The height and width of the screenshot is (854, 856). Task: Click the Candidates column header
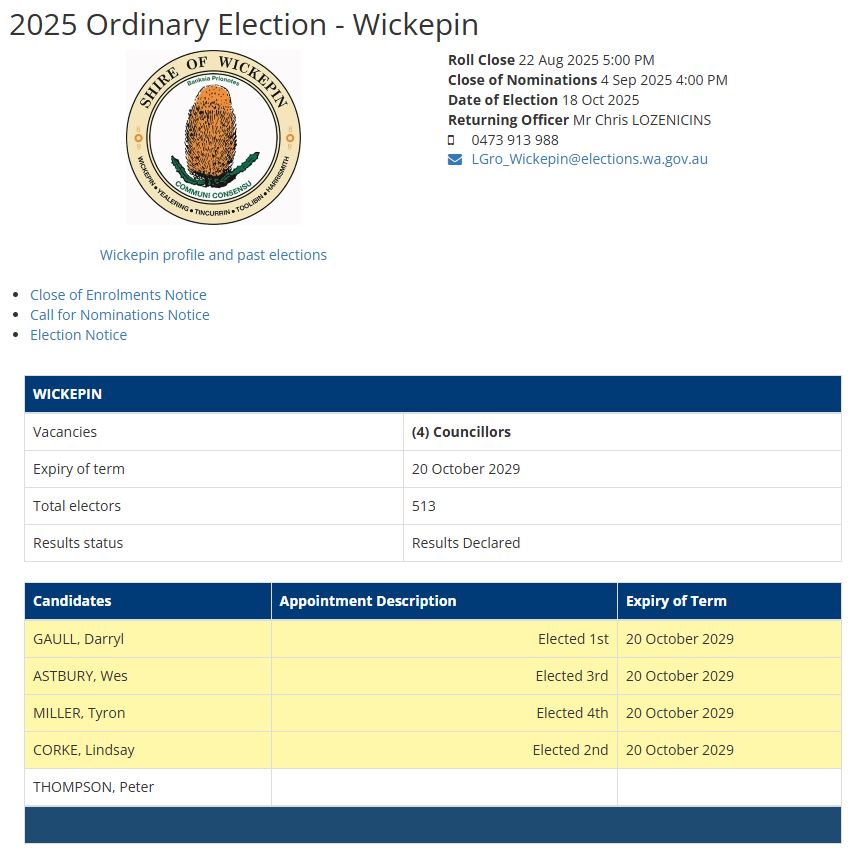(x=72, y=601)
